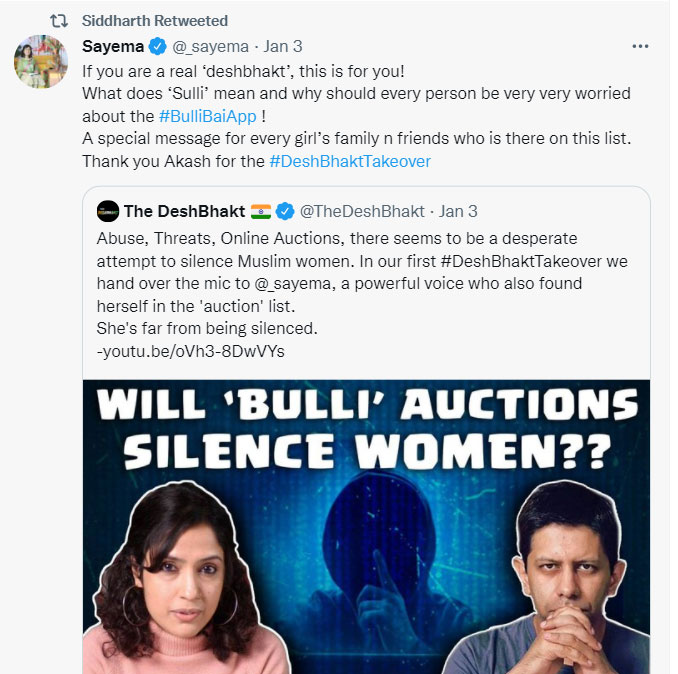Click Sayema's profile avatar
678x674 pixels.
(40, 61)
